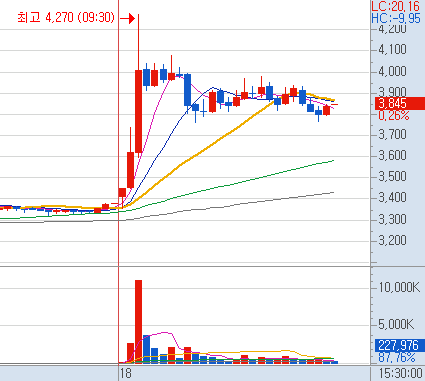Click the 10,000K volume axis label
The height and width of the screenshot is (381, 425).
point(399,287)
